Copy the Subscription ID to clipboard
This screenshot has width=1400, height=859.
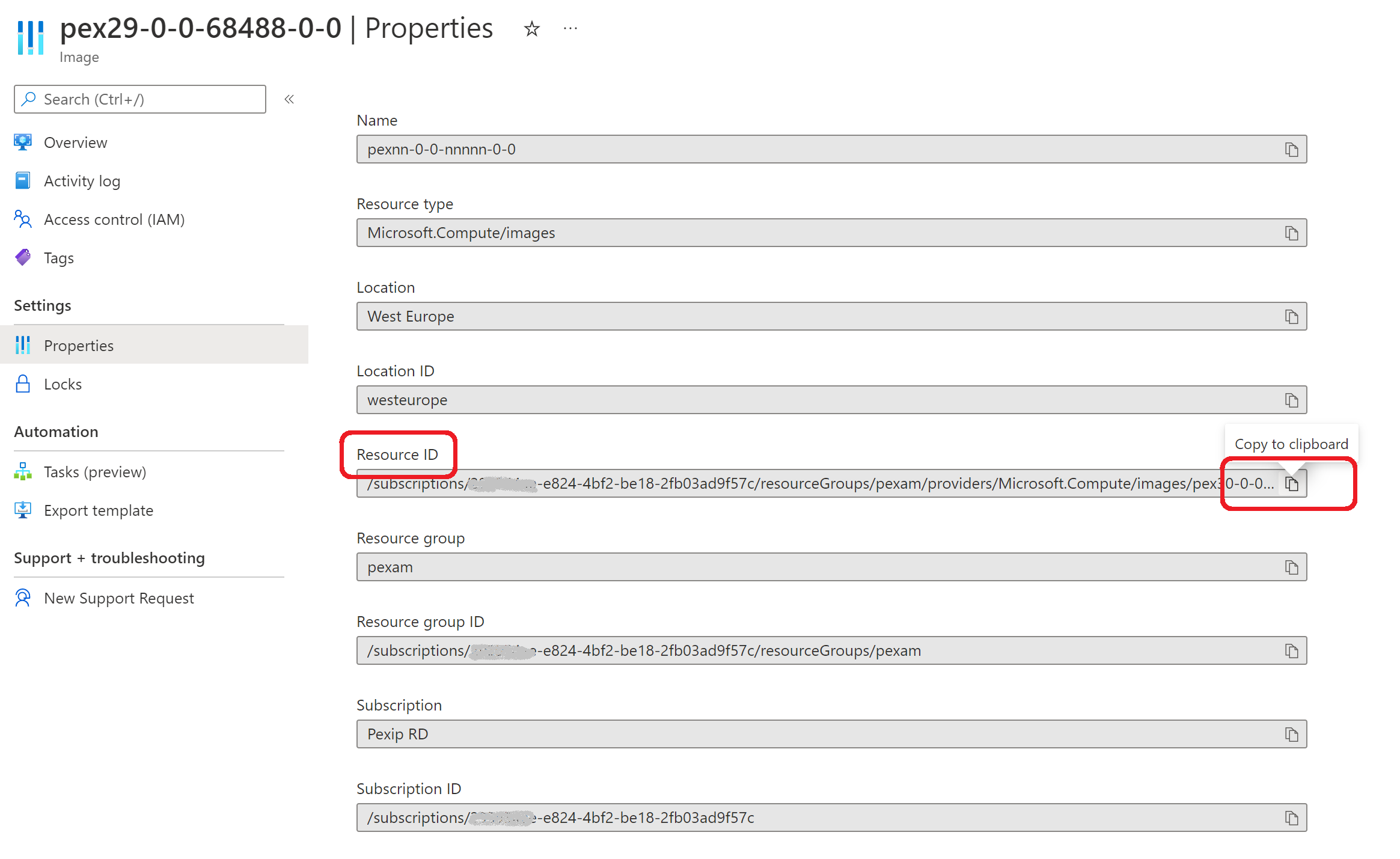pyautogui.click(x=1291, y=818)
